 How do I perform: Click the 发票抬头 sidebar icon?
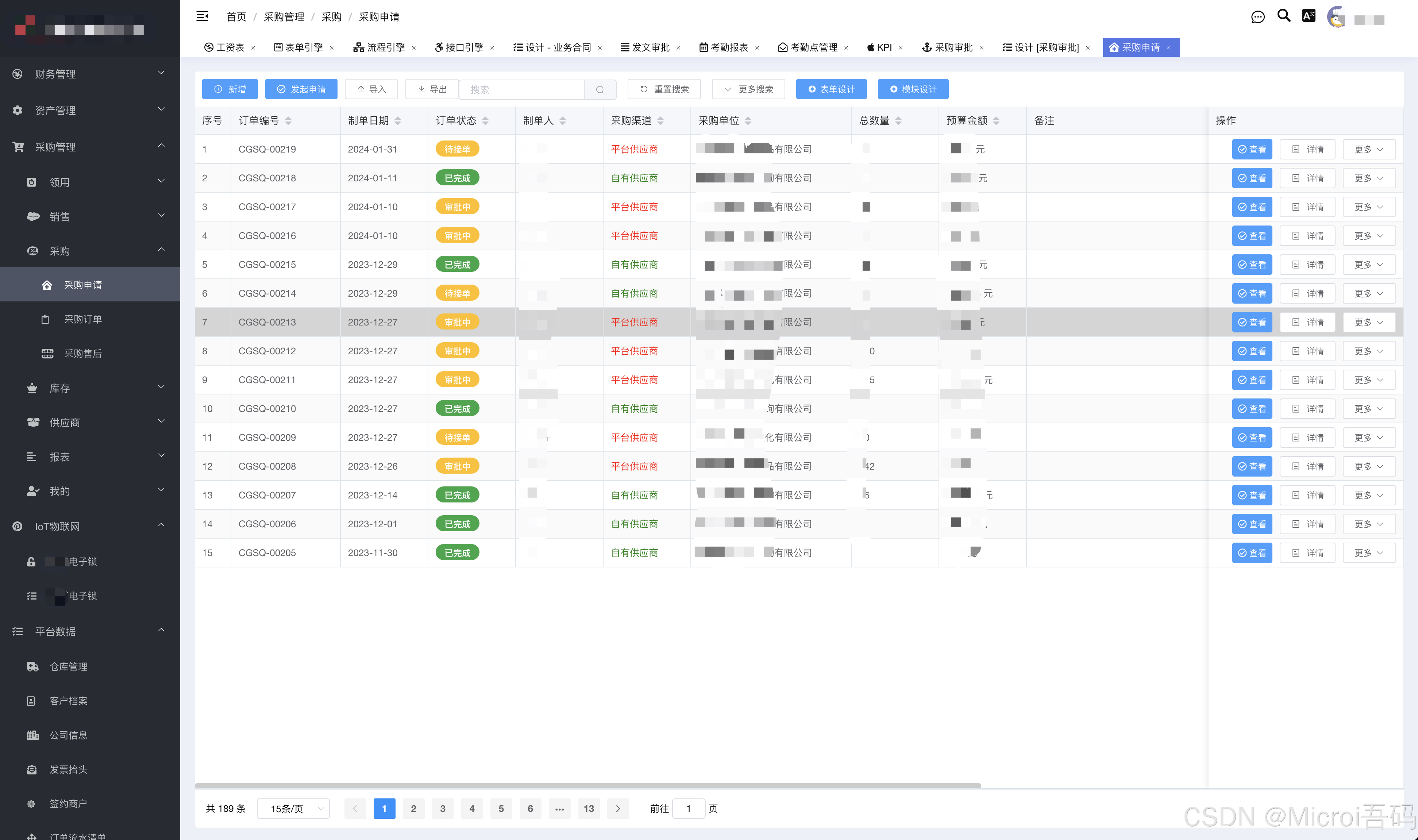32,769
